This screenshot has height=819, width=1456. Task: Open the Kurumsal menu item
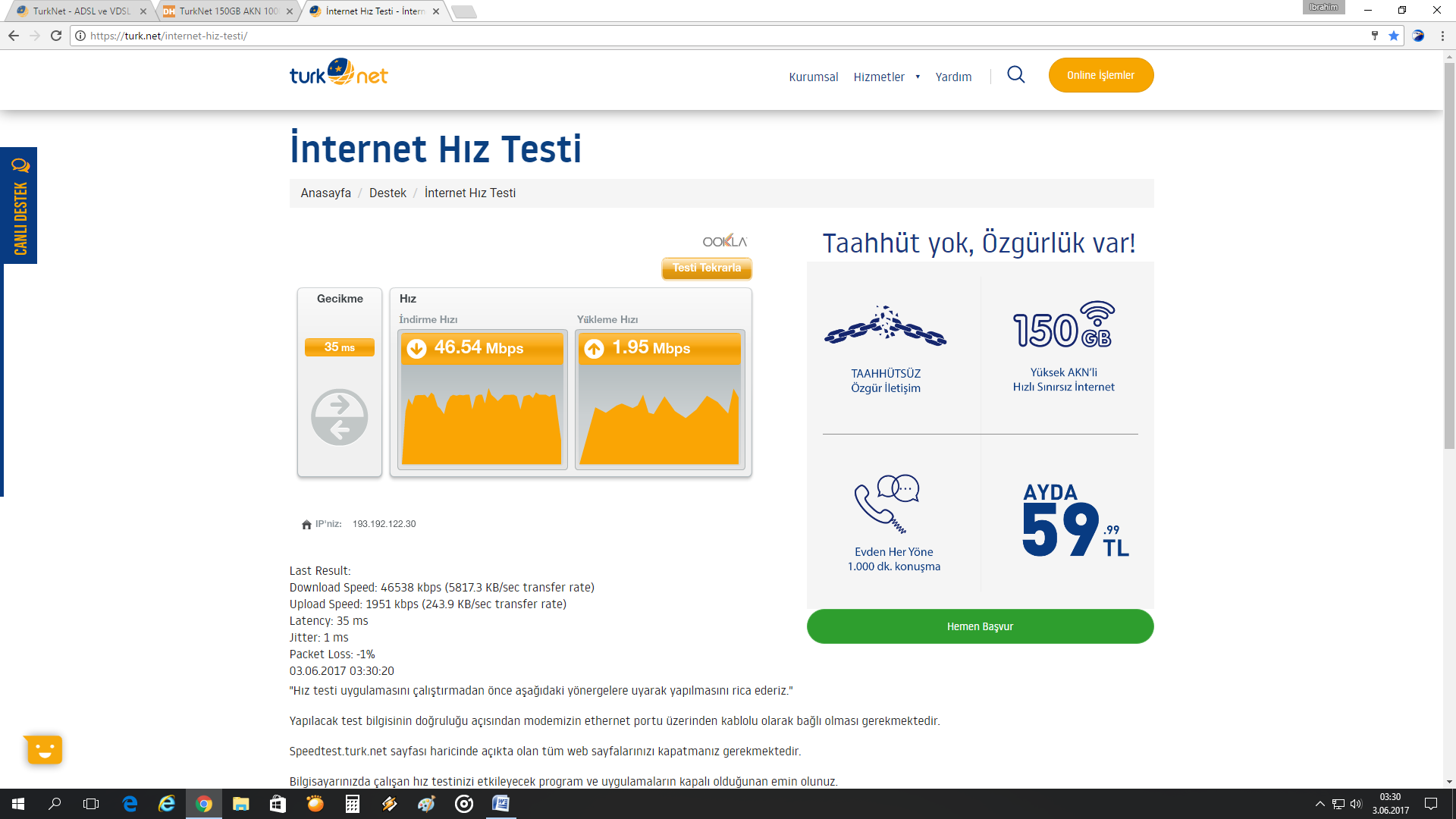coord(813,77)
